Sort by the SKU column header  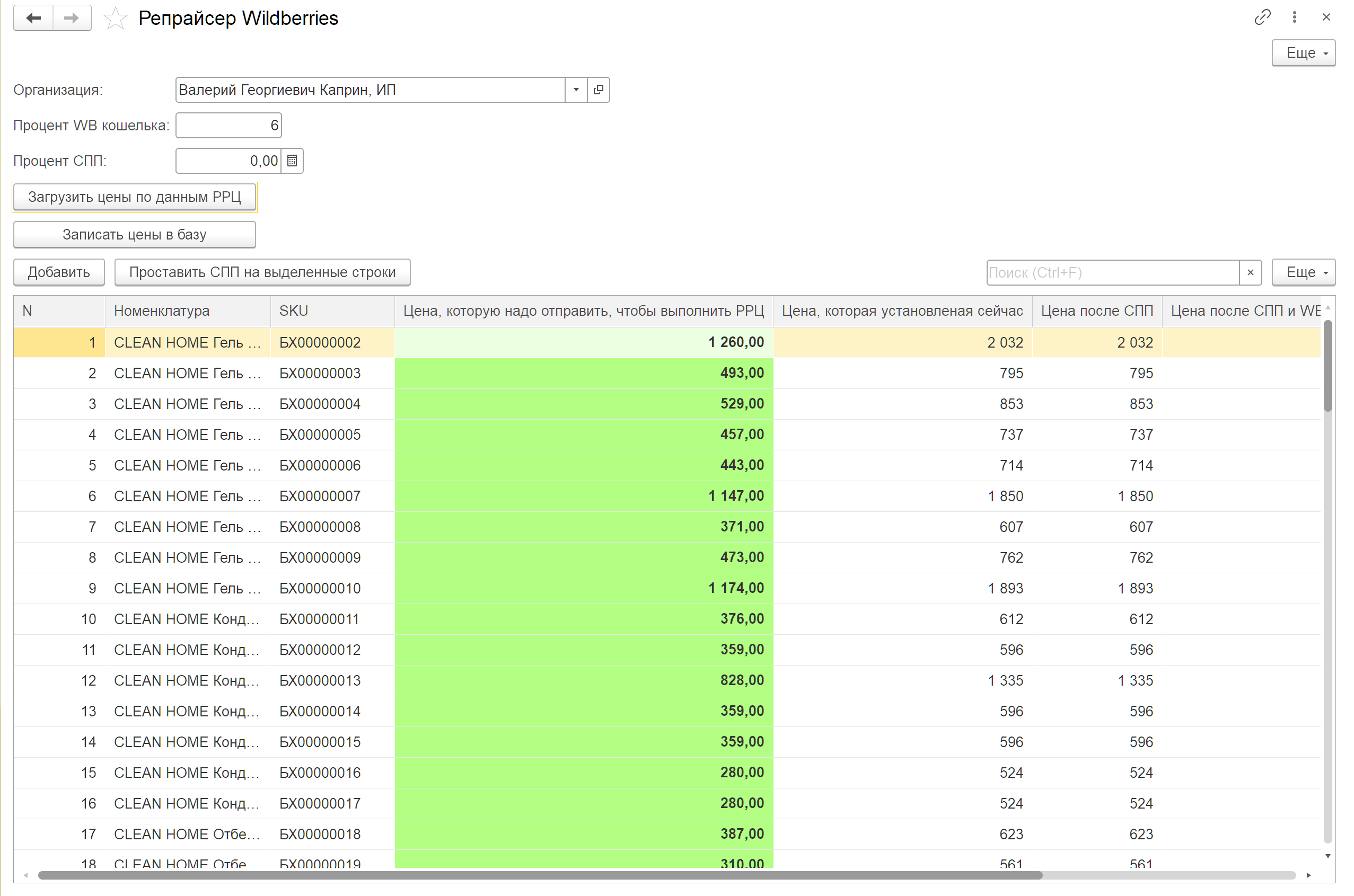pyautogui.click(x=333, y=311)
